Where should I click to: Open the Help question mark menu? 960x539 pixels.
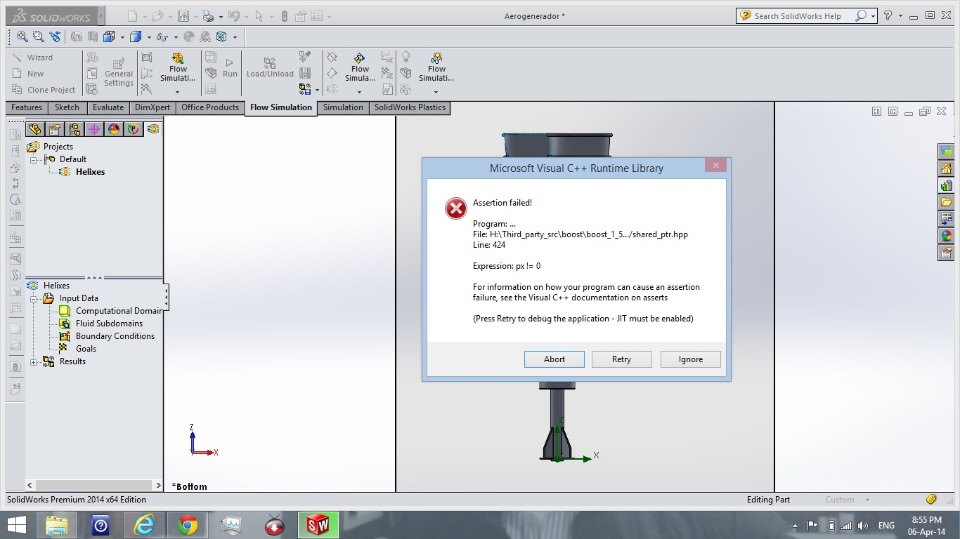click(x=888, y=16)
